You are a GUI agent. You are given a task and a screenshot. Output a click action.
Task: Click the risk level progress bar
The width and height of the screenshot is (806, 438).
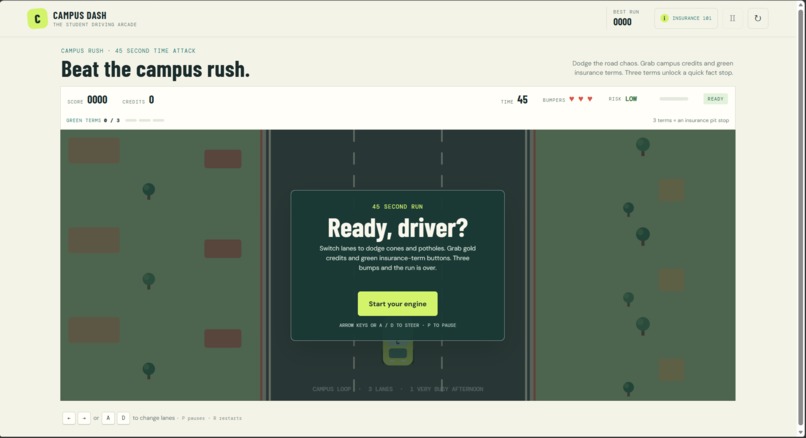[x=673, y=99]
